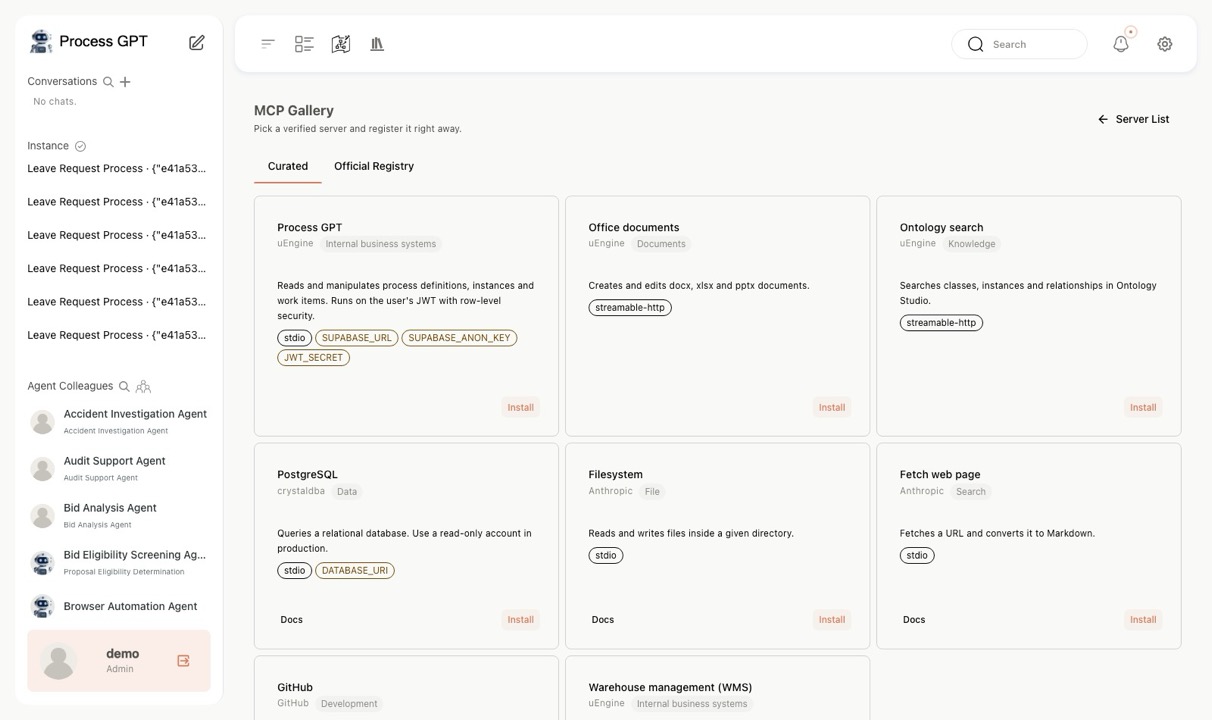Install the PostgreSQL server

coord(521,620)
